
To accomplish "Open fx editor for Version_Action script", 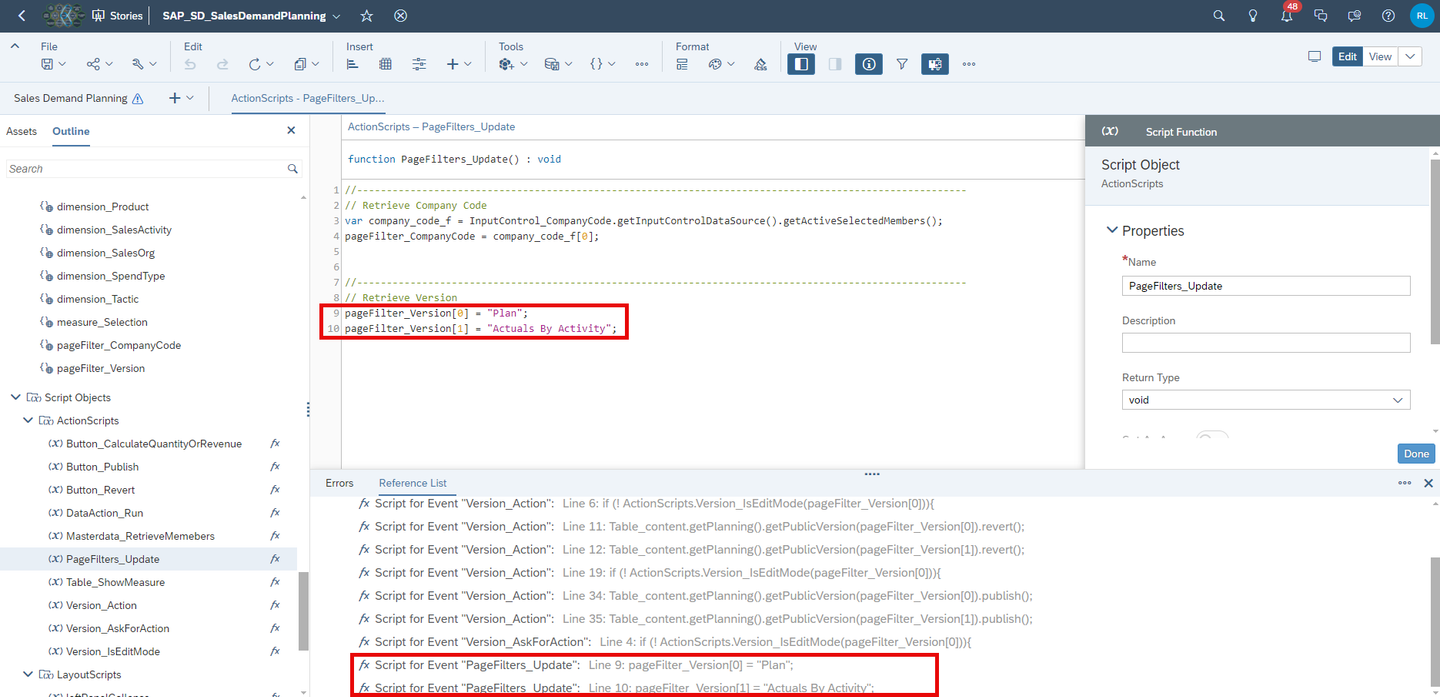I will pos(275,605).
